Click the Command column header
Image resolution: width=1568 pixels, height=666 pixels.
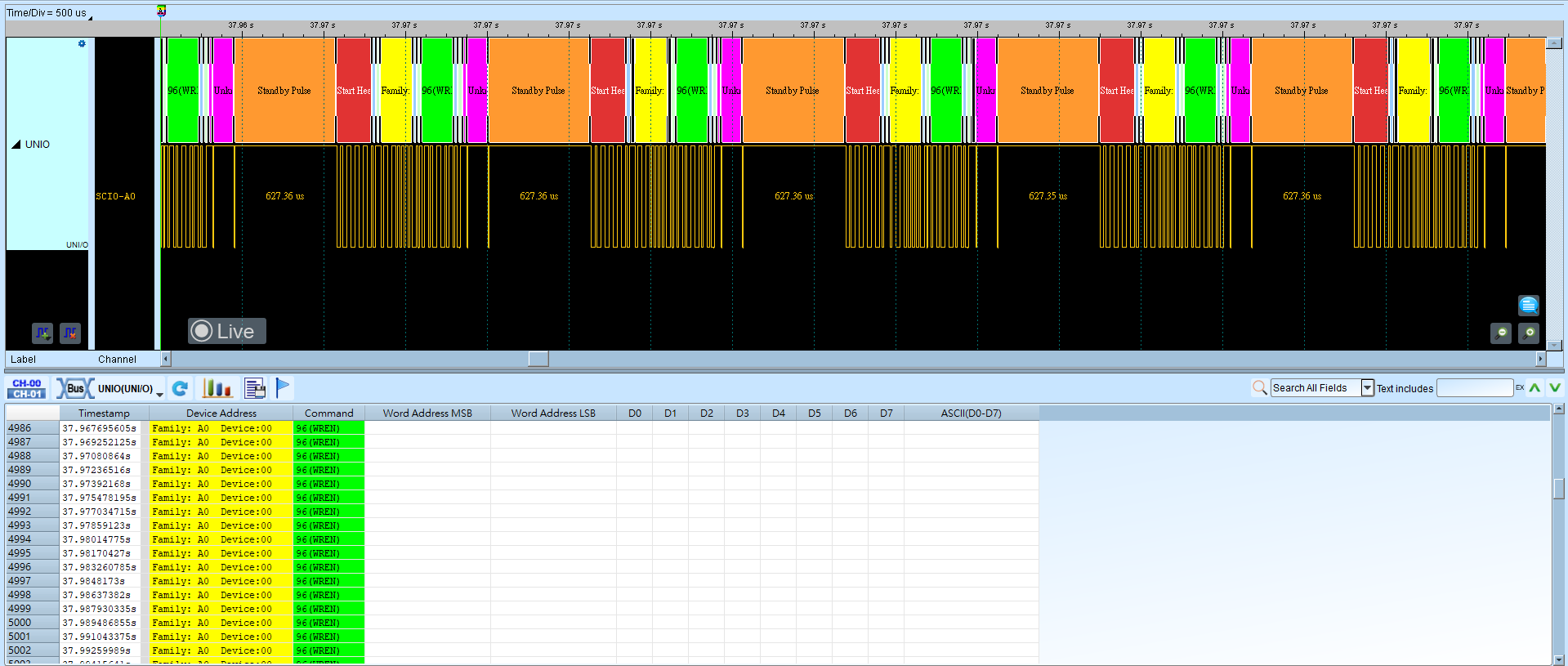tap(328, 413)
